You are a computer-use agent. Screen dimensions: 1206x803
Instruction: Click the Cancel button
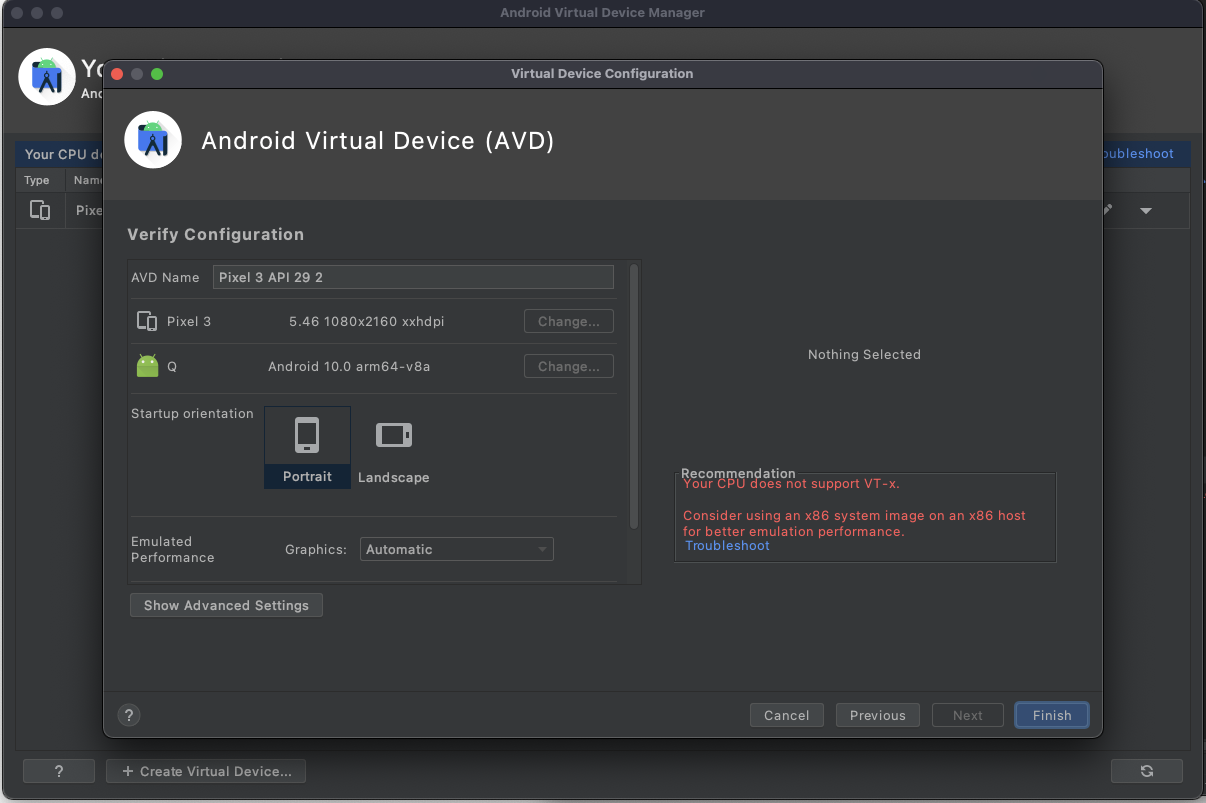[787, 715]
